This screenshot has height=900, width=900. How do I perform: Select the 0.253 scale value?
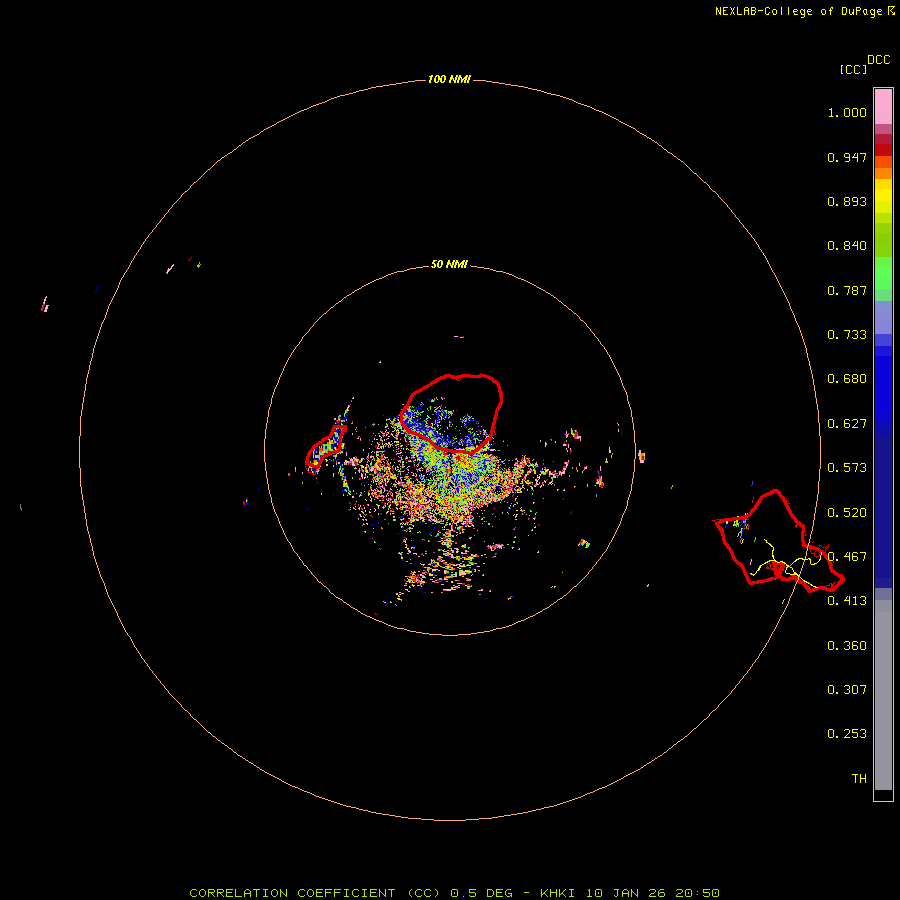[x=847, y=734]
